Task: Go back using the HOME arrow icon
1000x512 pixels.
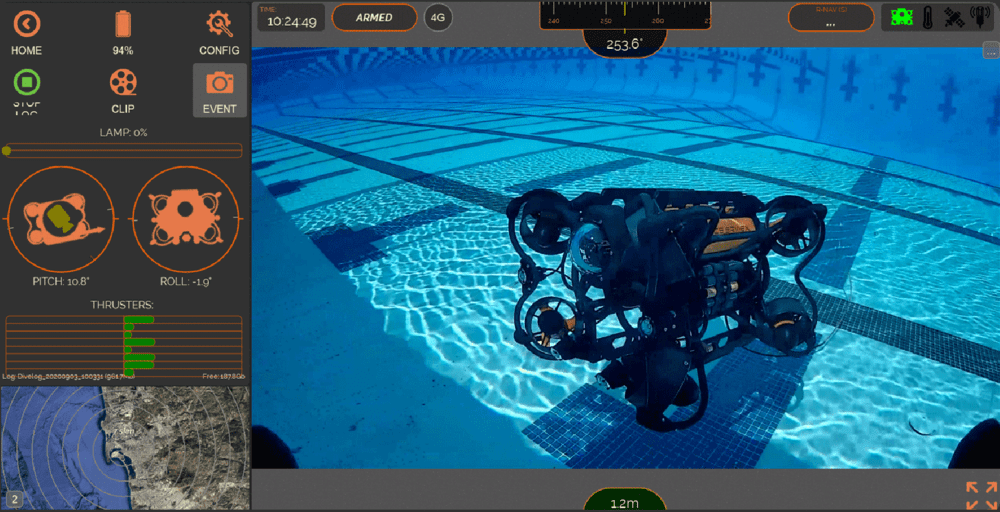Action: [x=27, y=24]
